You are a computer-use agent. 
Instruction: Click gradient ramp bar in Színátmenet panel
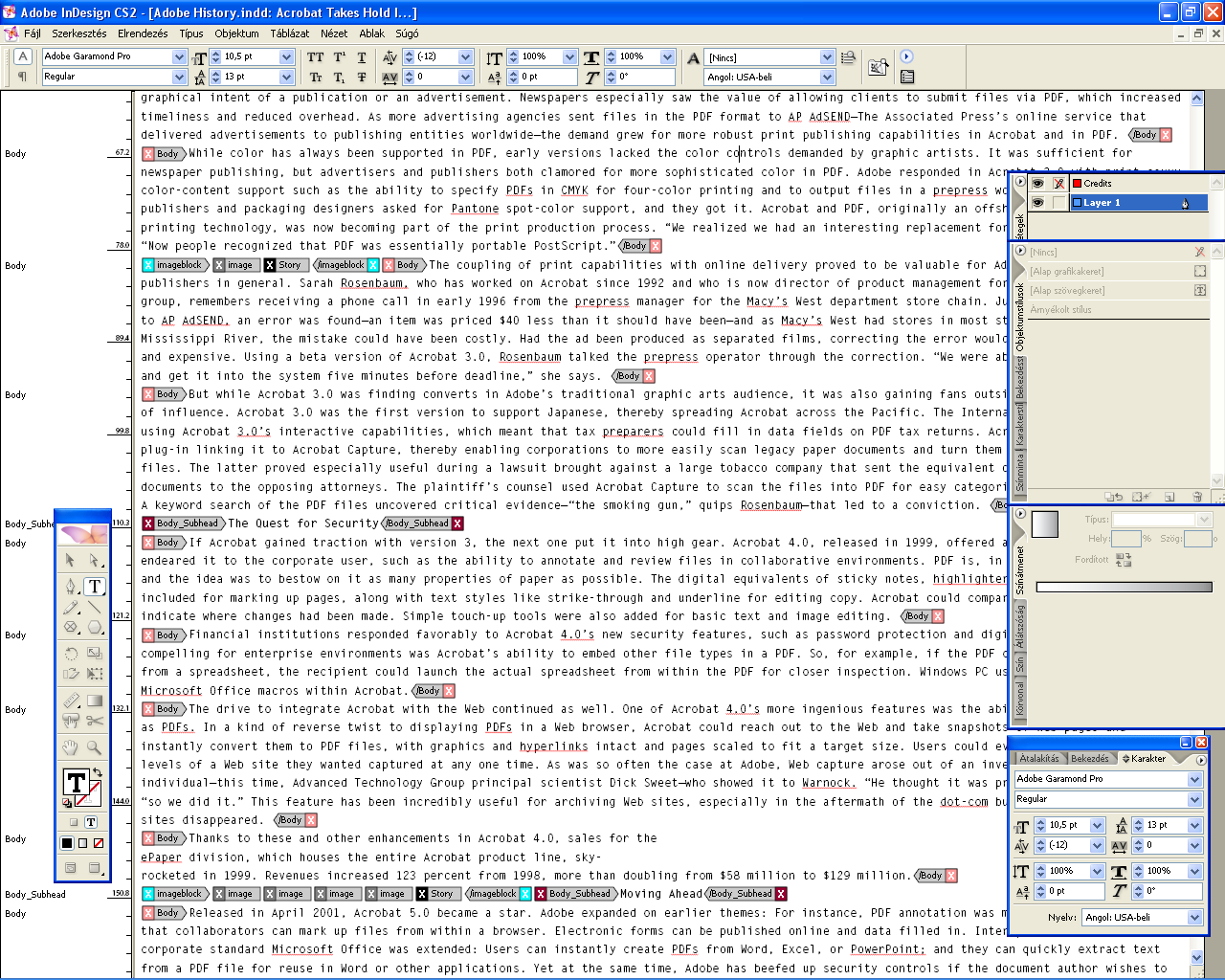tap(1124, 587)
